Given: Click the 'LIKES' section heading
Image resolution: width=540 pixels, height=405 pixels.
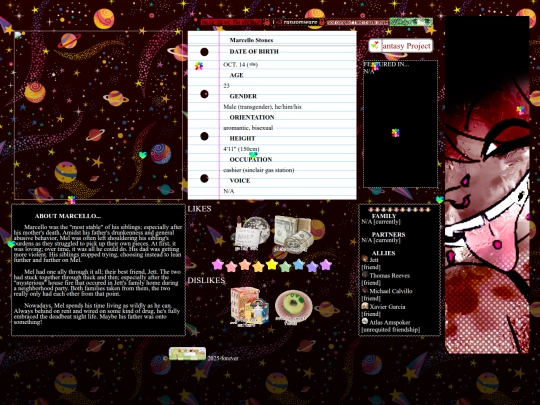Looking at the screenshot, I should point(199,209).
